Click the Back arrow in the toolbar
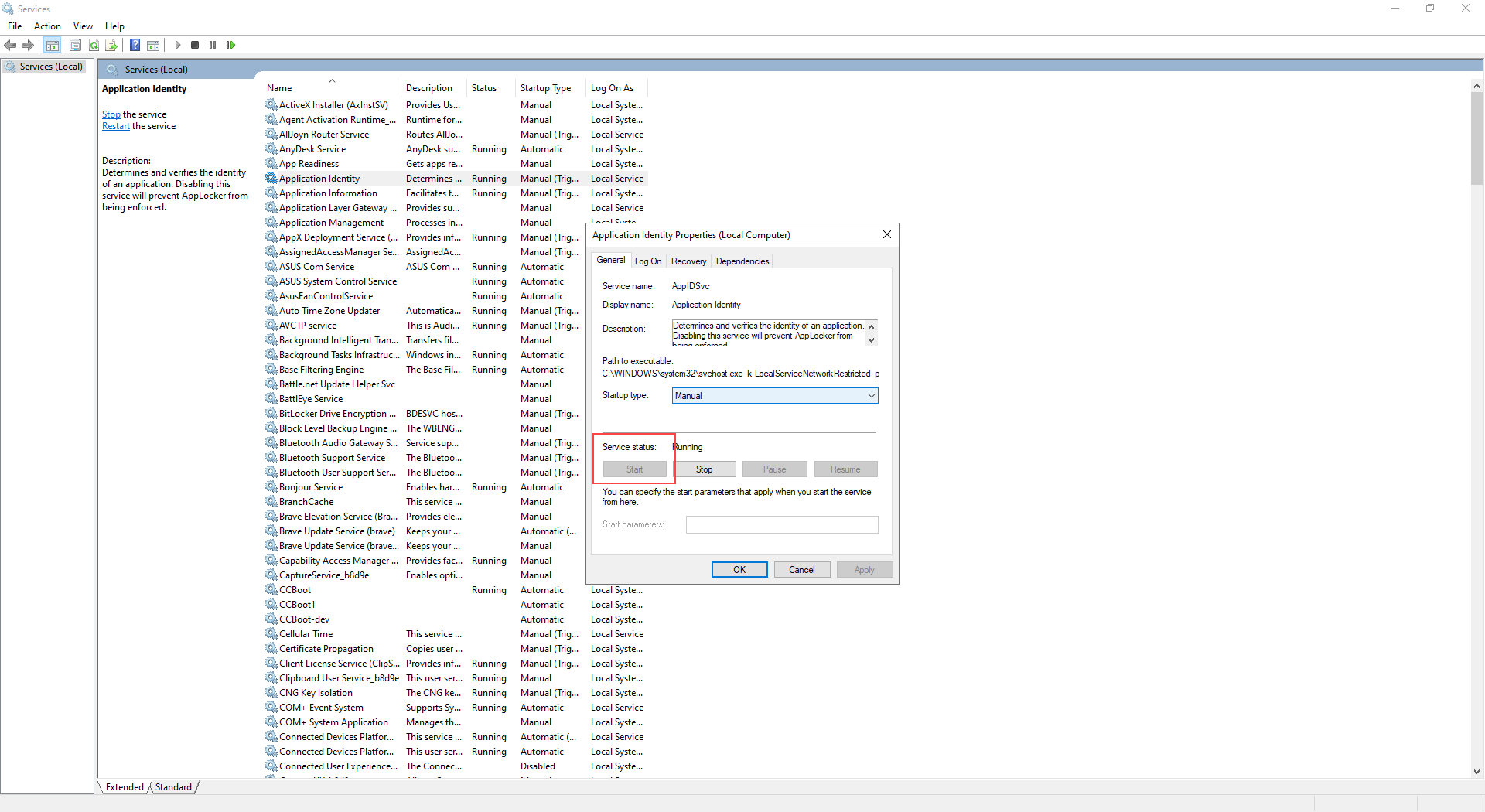This screenshot has width=1485, height=812. click(x=10, y=45)
